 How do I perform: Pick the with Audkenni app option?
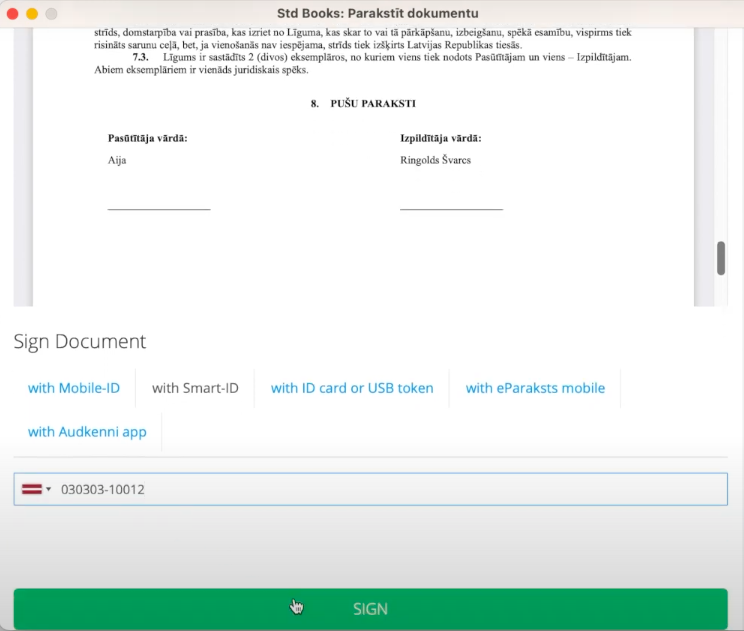pos(87,432)
